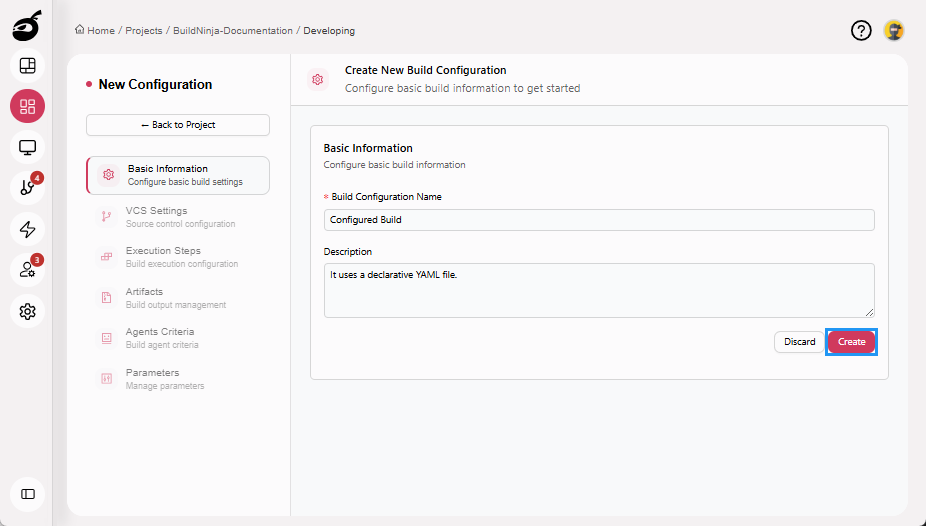Focus the Build Configuration Name field
Screen dimensions: 926x526
pos(599,220)
